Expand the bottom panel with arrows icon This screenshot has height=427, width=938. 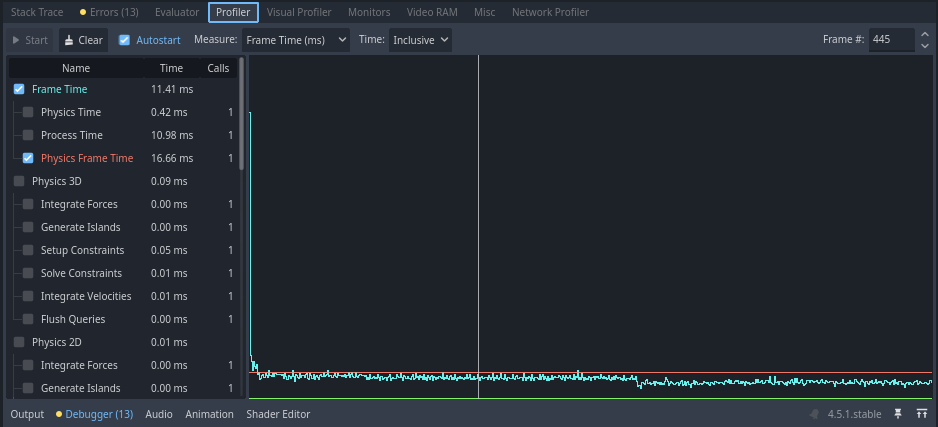[921, 414]
